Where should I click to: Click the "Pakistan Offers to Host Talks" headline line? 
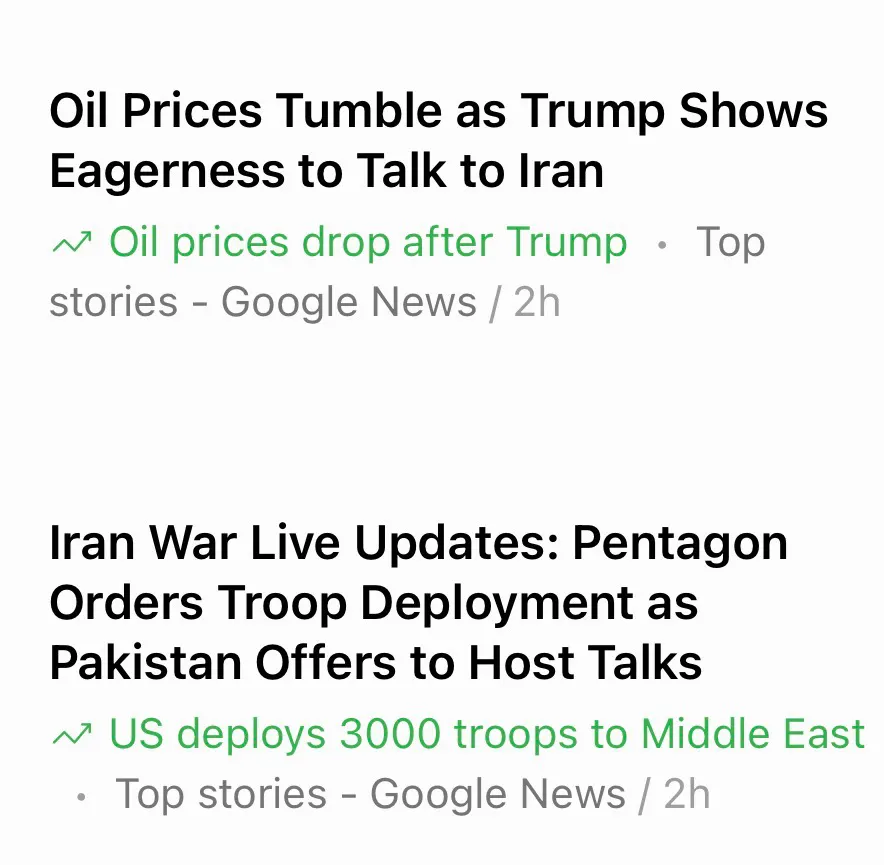coord(375,663)
